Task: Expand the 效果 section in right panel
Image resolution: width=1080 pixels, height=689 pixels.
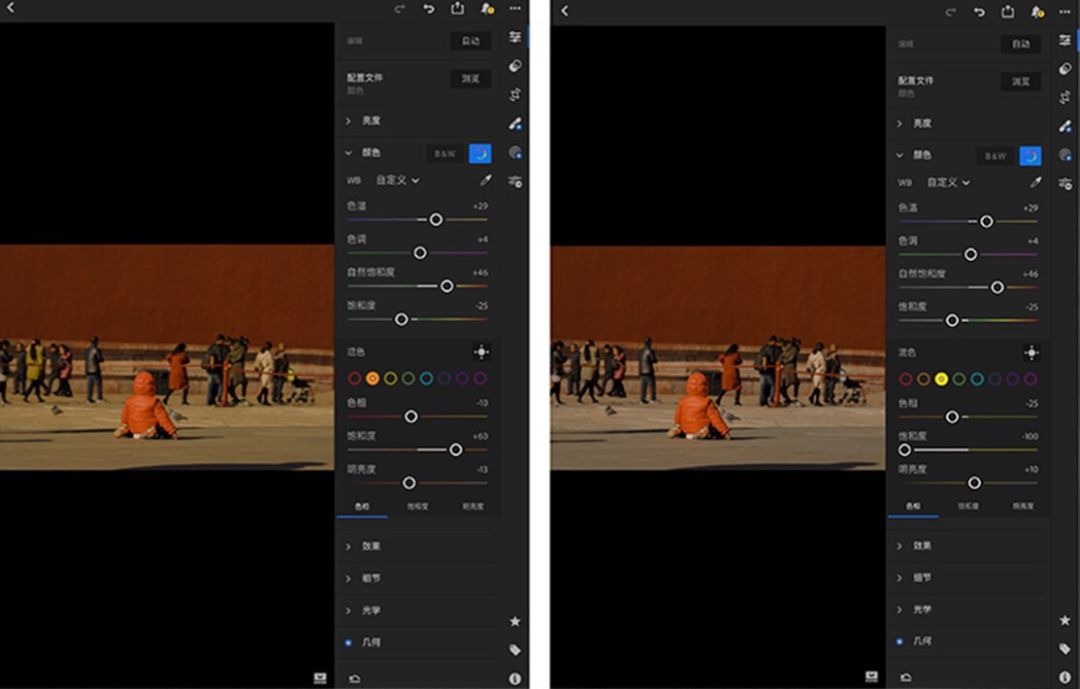Action: [921, 546]
